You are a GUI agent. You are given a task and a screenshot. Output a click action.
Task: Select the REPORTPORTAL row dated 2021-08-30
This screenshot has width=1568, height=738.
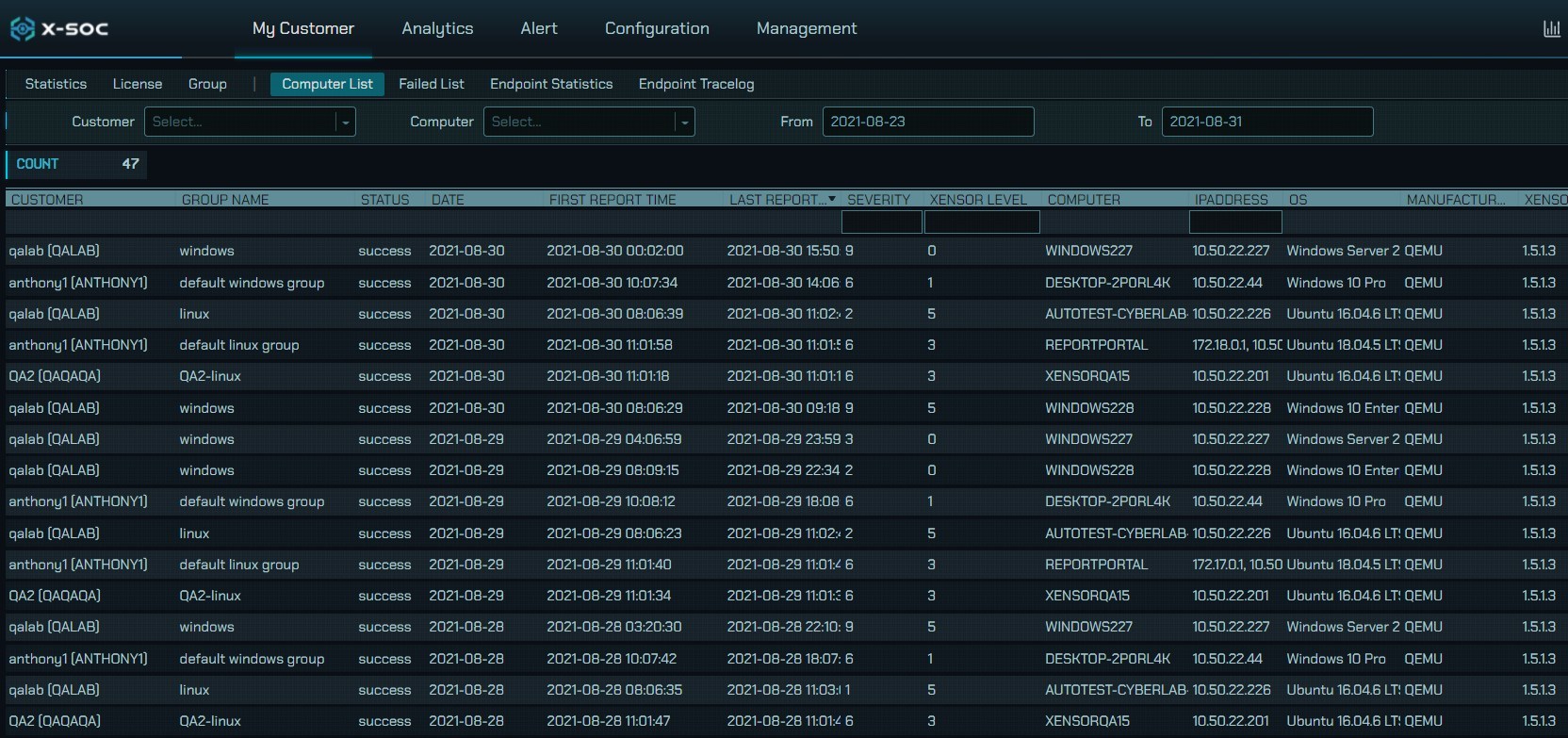(1096, 345)
